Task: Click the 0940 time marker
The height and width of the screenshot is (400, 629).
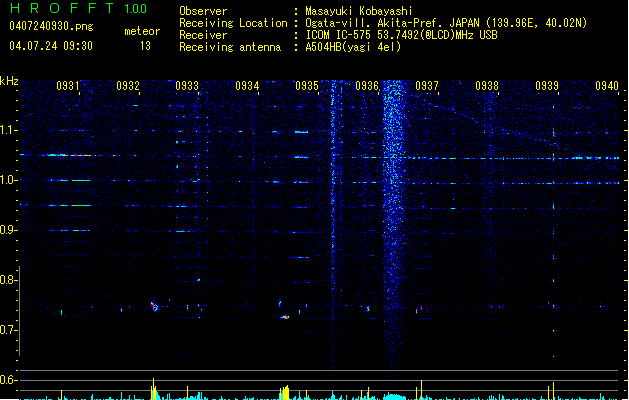Action: (x=607, y=86)
